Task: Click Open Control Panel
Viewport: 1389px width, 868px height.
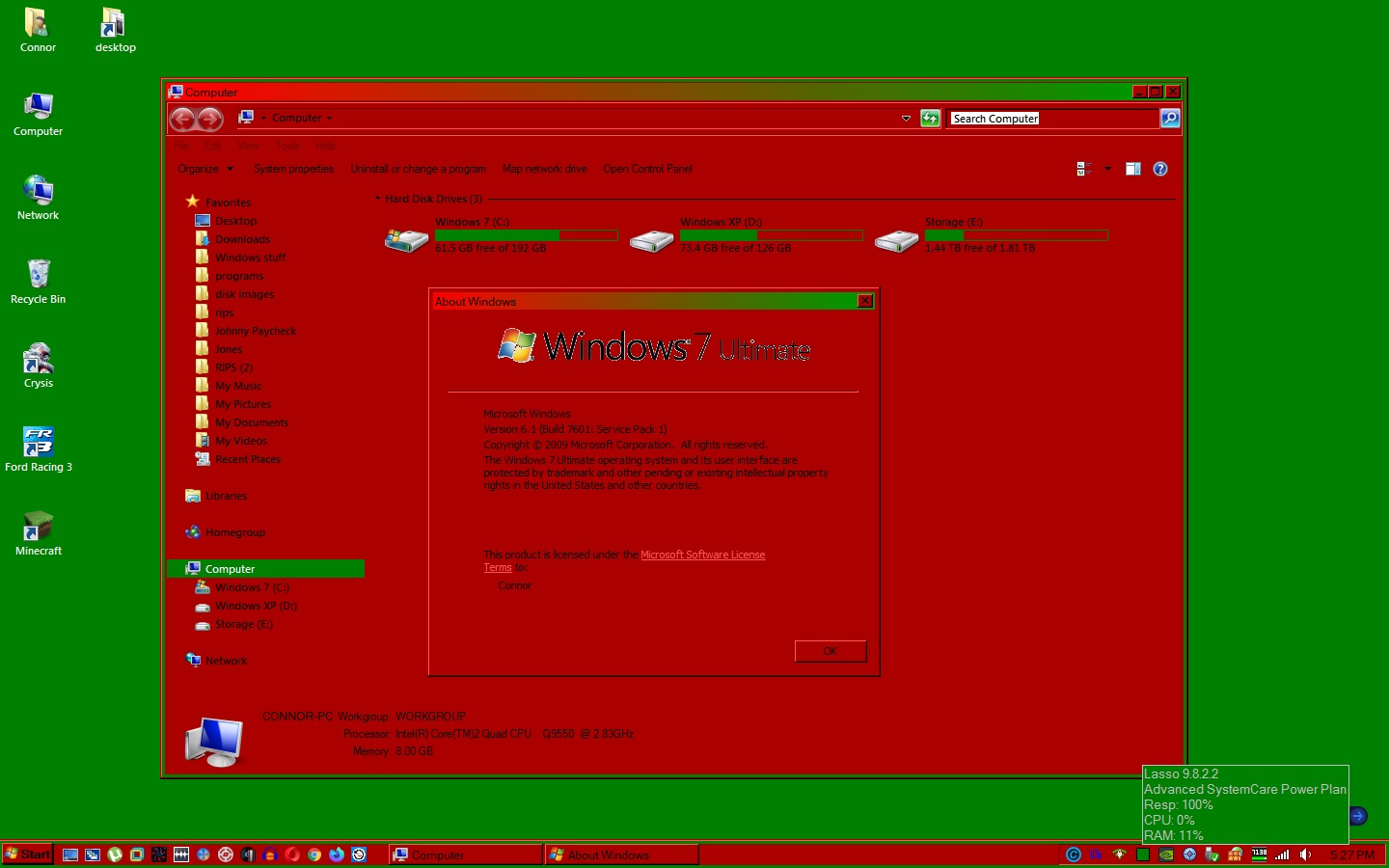Action: (648, 169)
